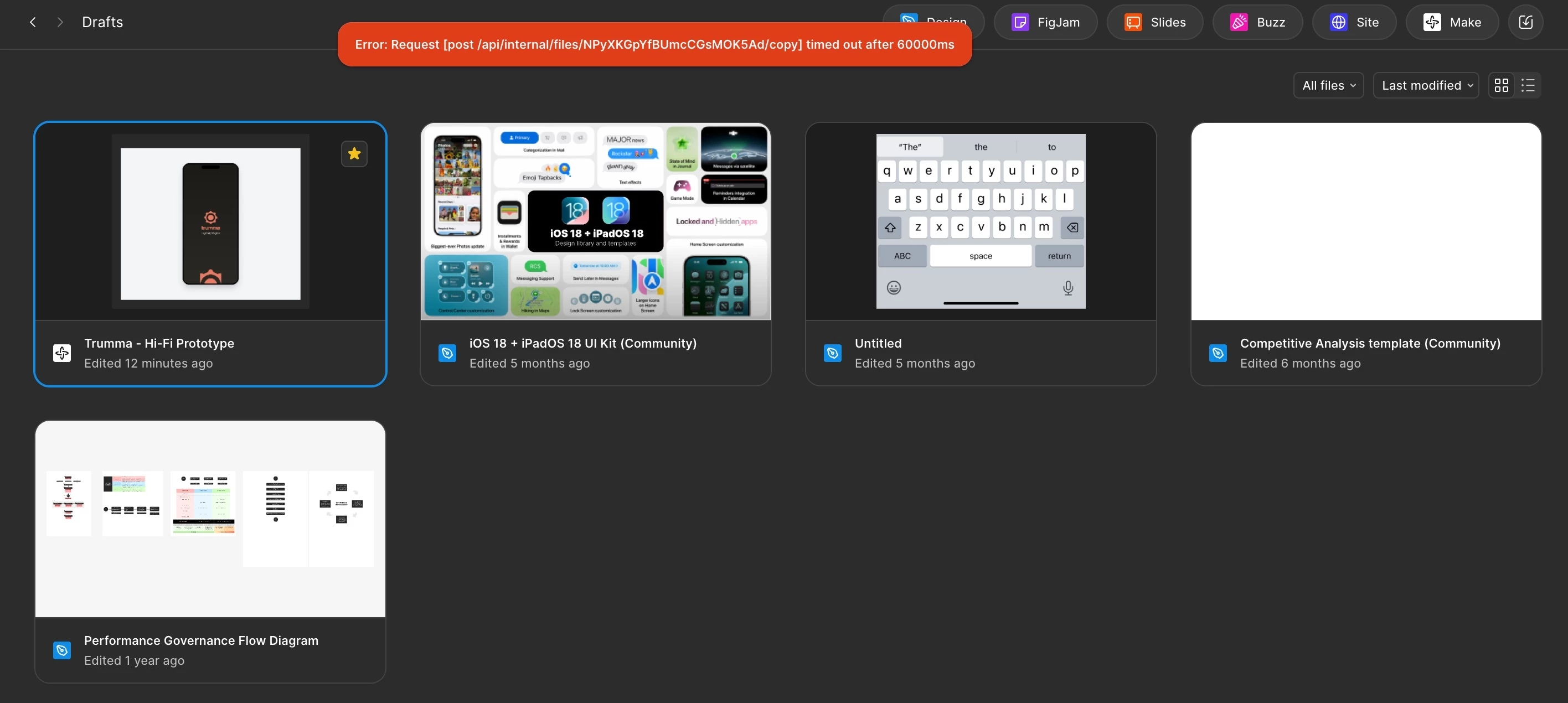Click the design file icon beside iOS 18 kit

(447, 353)
